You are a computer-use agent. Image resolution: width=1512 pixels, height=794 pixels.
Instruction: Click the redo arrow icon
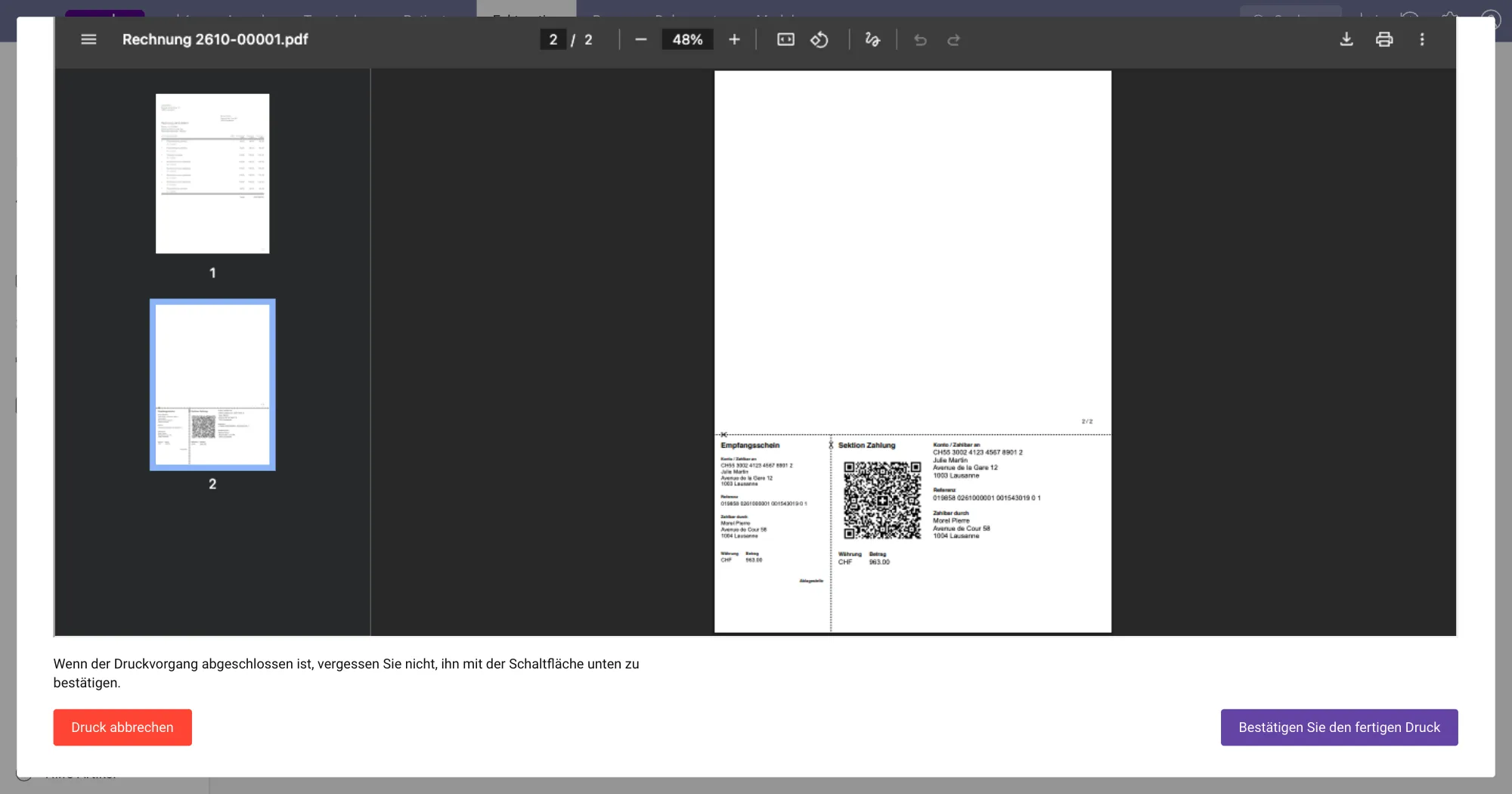[954, 39]
